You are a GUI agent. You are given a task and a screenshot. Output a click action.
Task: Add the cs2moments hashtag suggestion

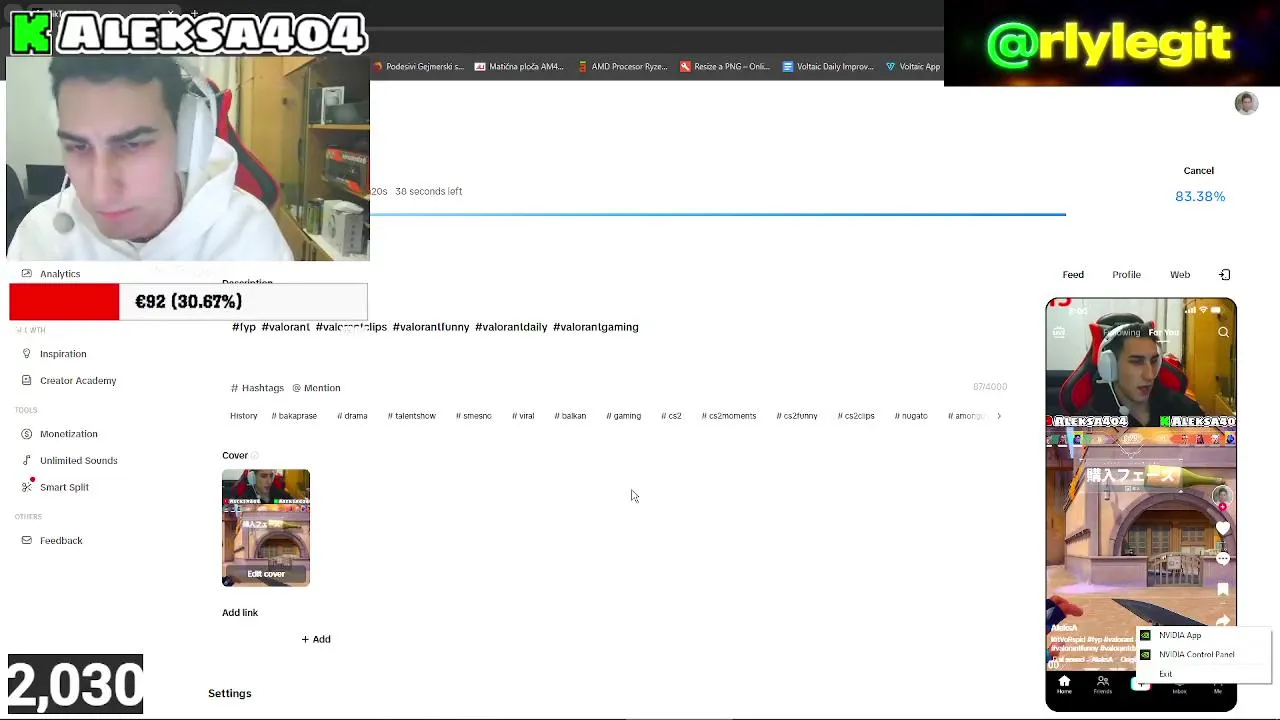pos(728,416)
